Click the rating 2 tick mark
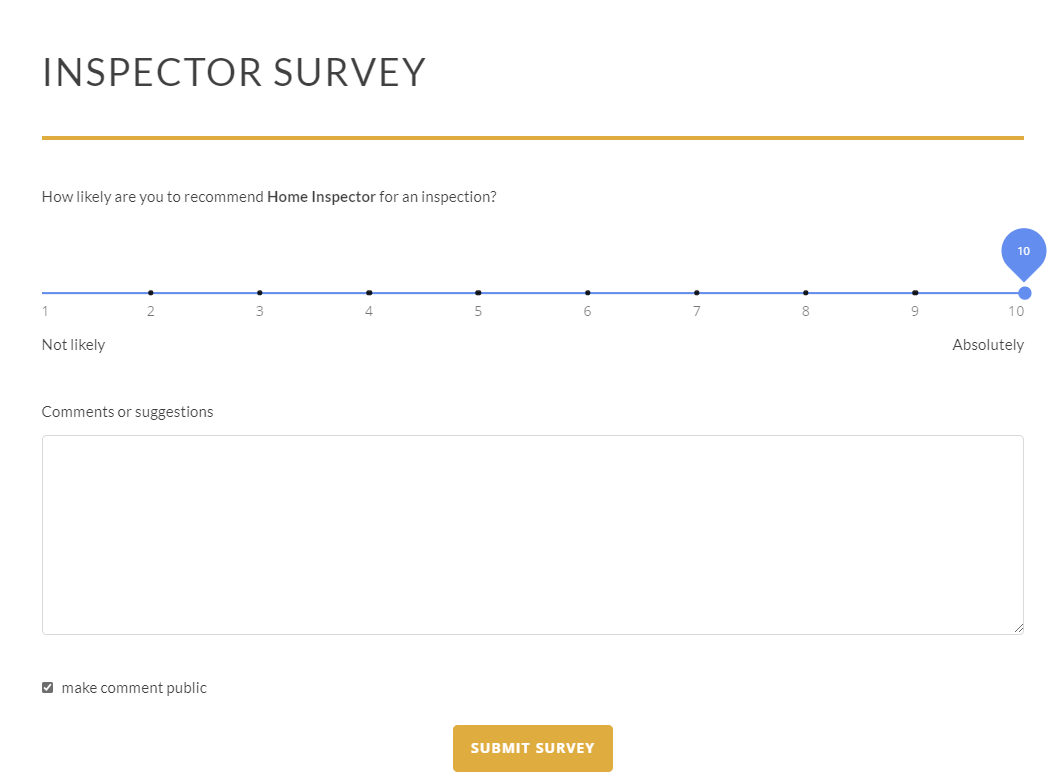Viewport: 1064px width, 784px height. tap(151, 293)
